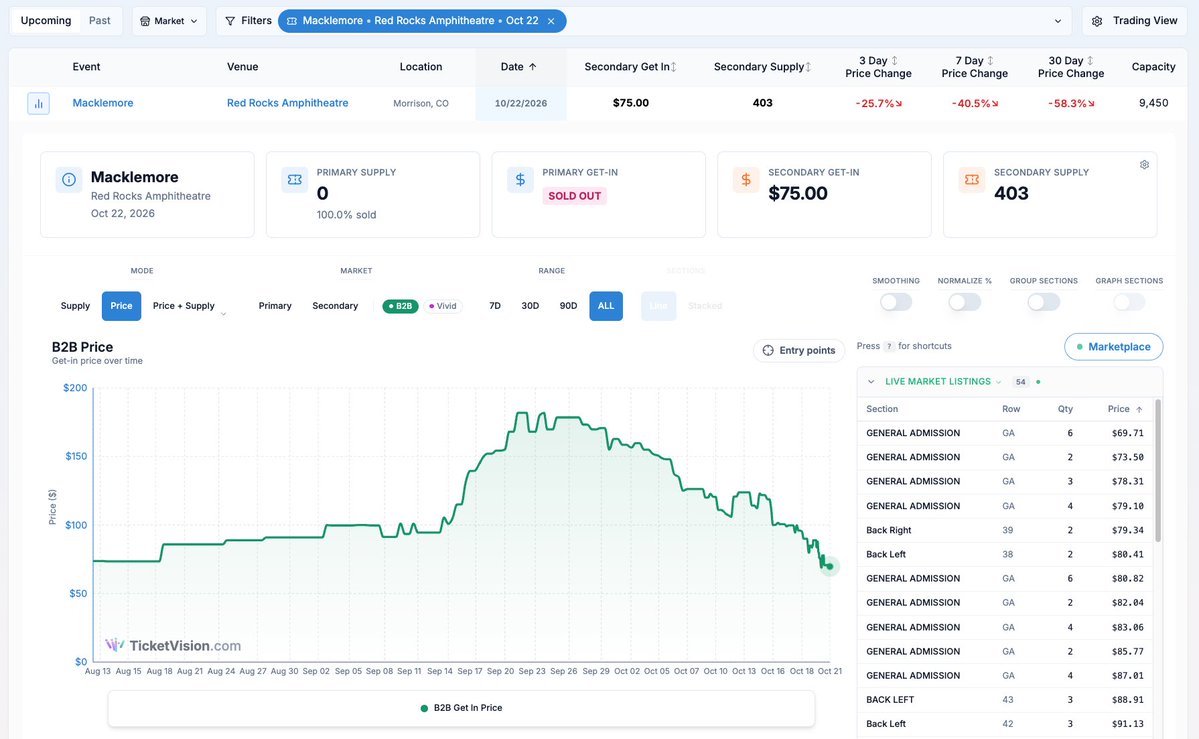1199x739 pixels.
Task: Click the Trading View gear icon
Action: pyautogui.click(x=1097, y=21)
